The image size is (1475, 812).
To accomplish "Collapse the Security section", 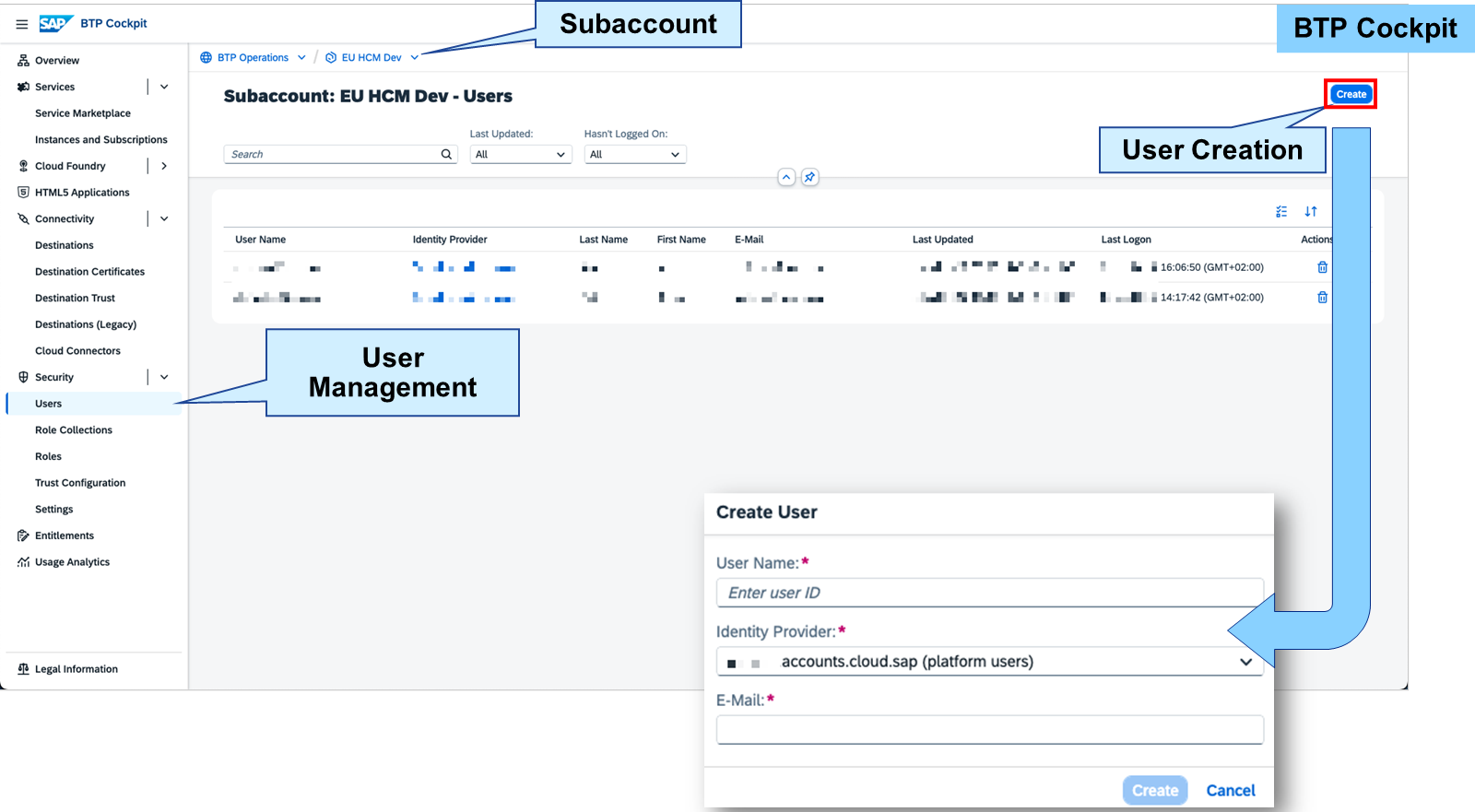I will [x=164, y=377].
